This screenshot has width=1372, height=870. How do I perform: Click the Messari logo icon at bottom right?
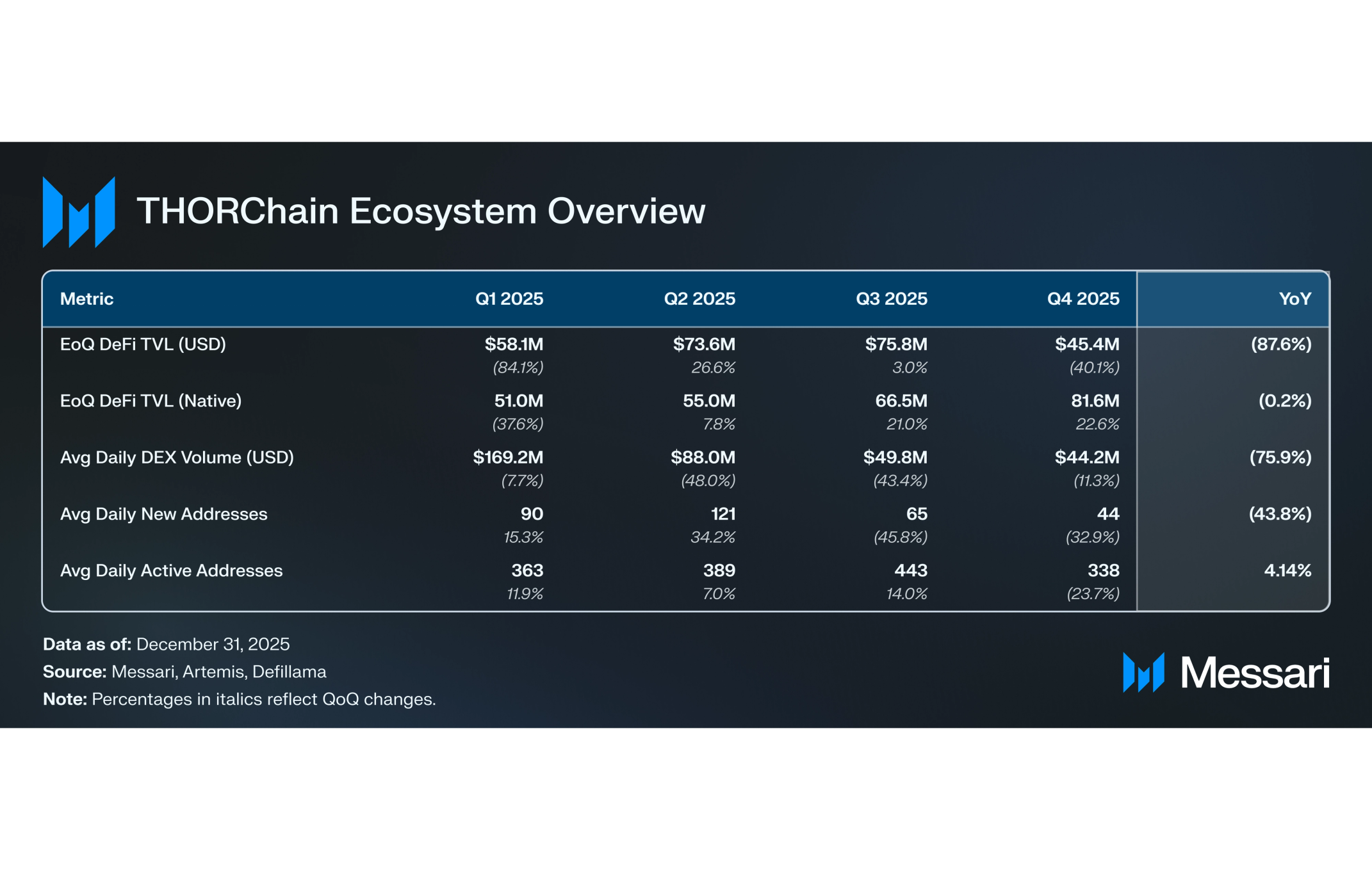click(1143, 672)
